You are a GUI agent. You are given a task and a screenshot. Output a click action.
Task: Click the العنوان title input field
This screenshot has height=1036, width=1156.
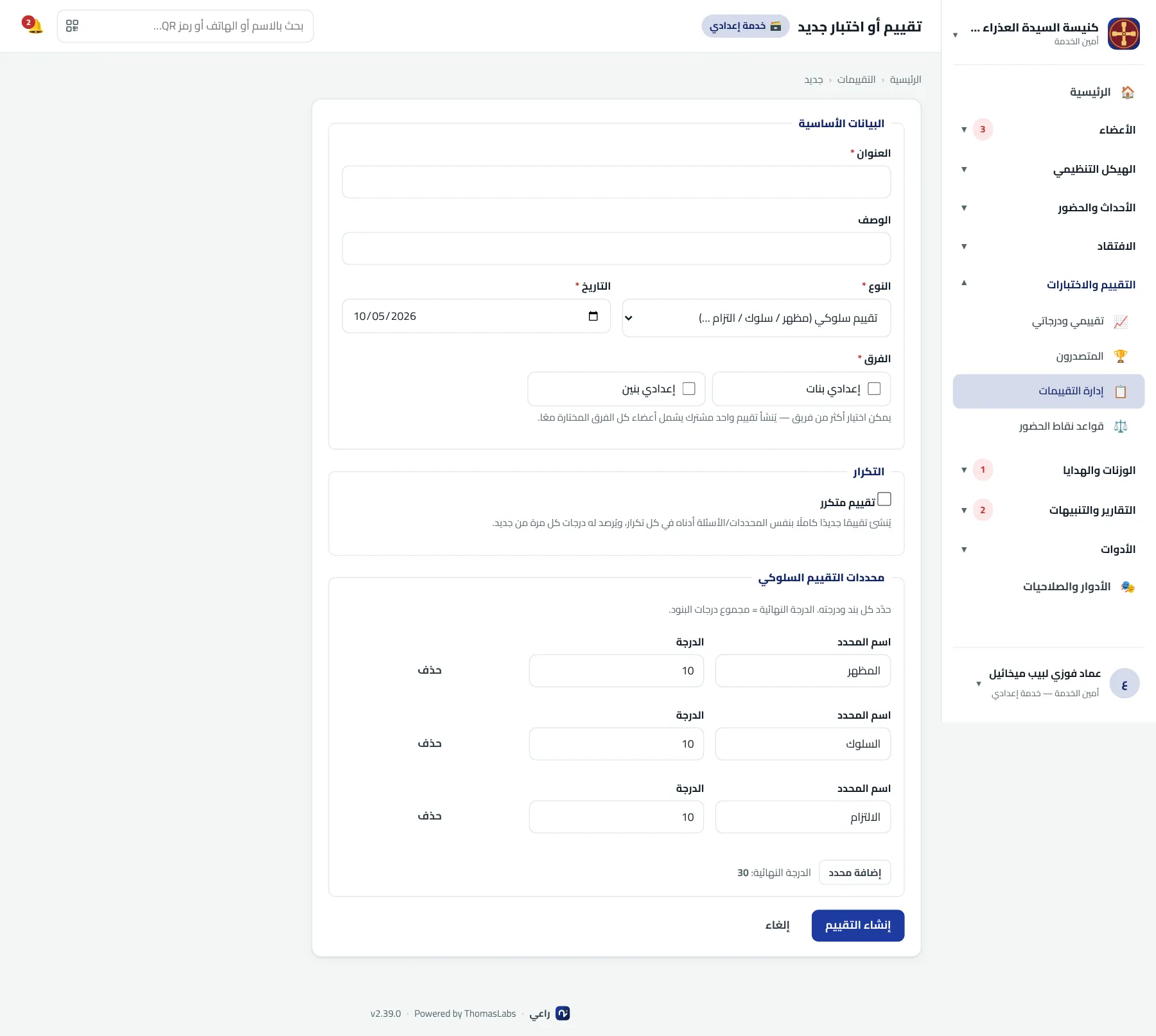(617, 182)
